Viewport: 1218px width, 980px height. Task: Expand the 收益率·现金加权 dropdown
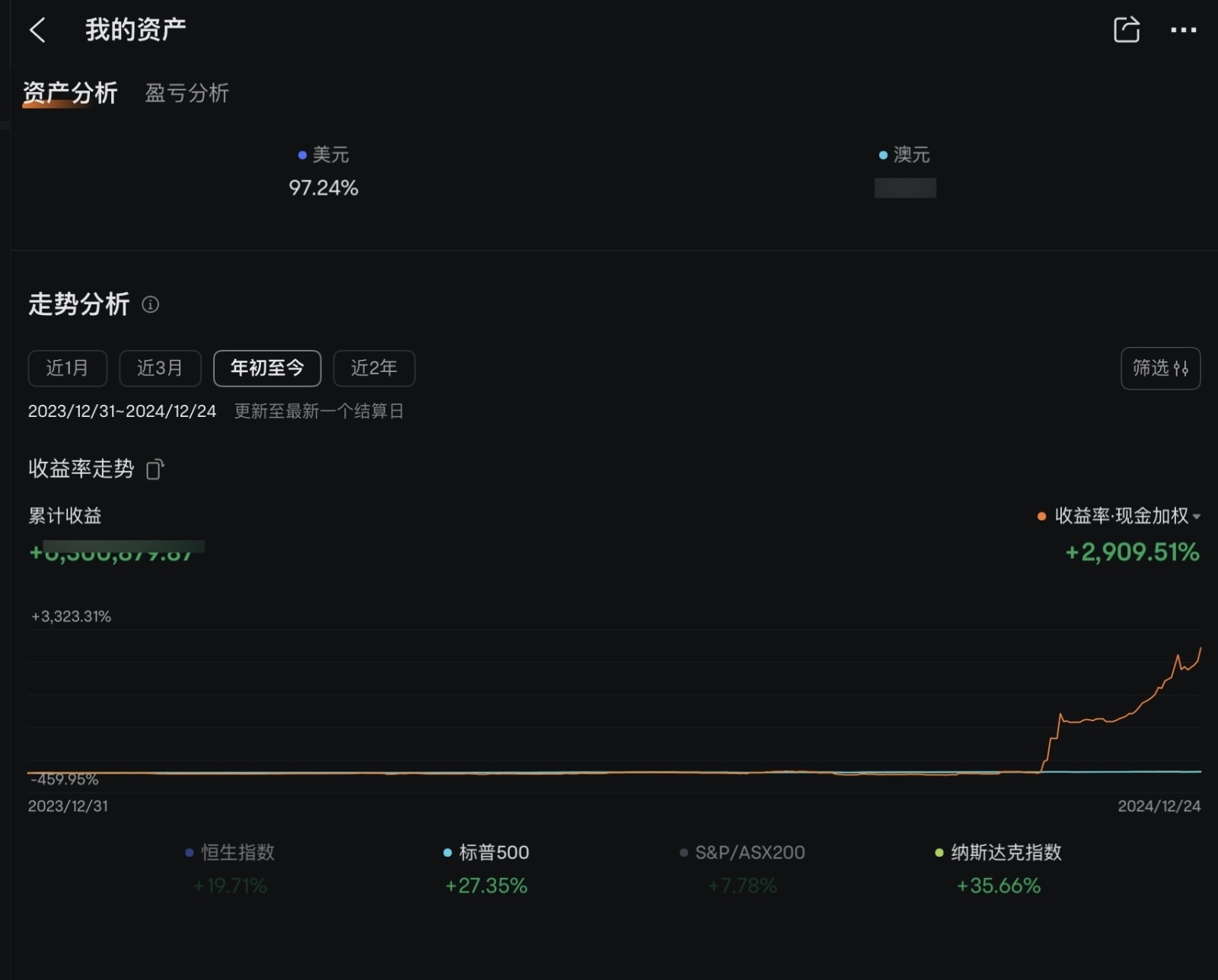[x=1119, y=516]
